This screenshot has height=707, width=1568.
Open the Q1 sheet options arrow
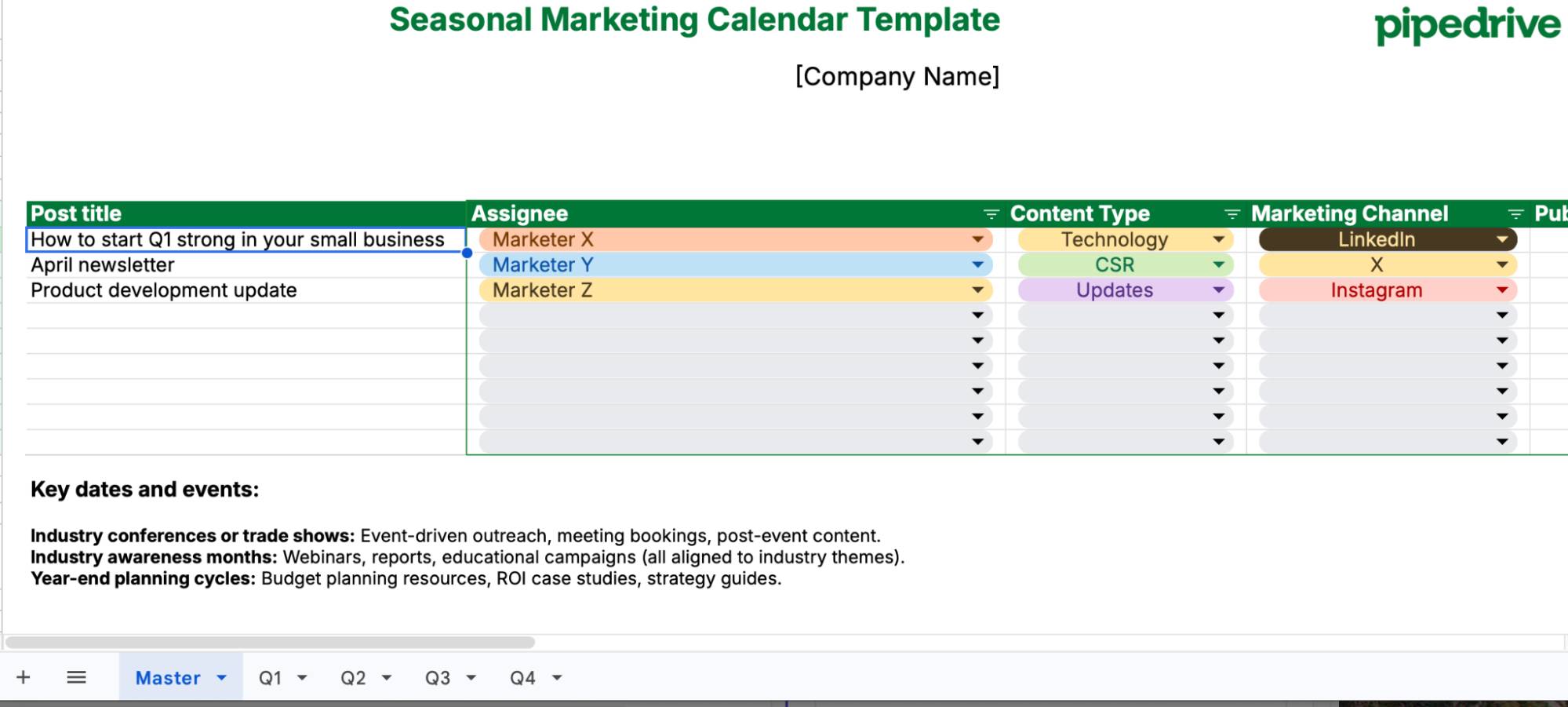click(302, 678)
